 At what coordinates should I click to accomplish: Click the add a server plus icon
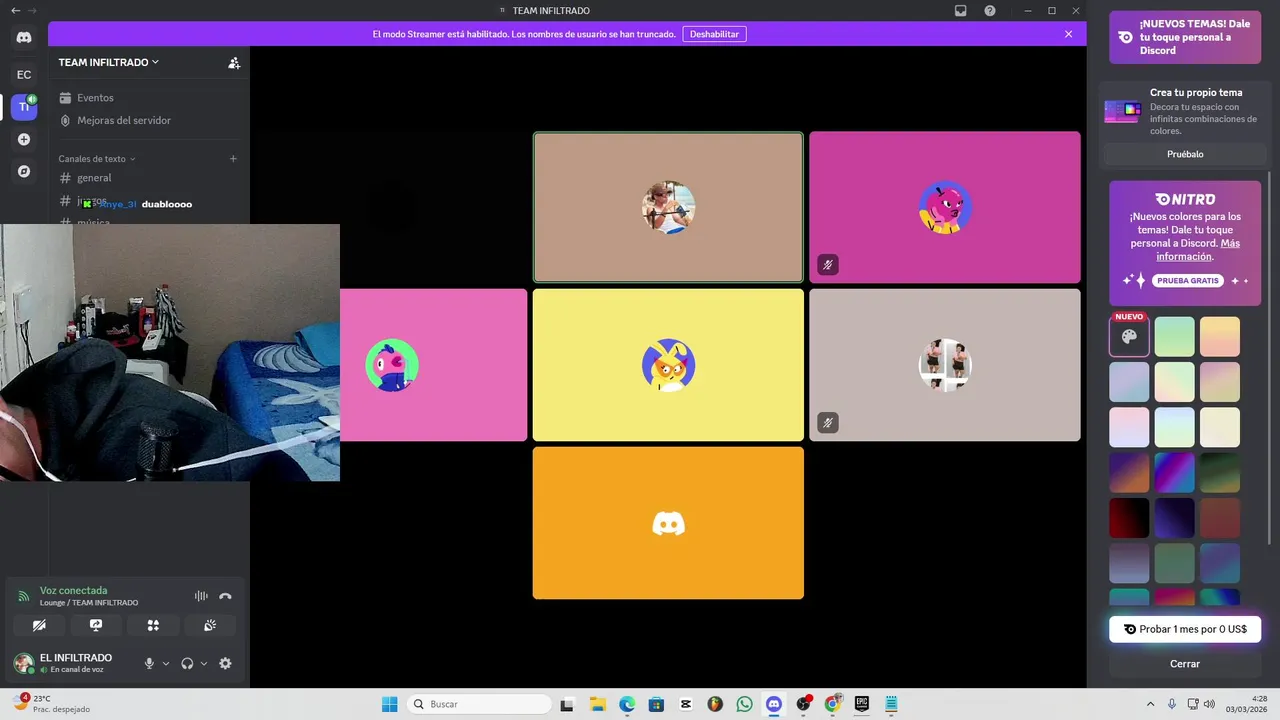(x=24, y=140)
